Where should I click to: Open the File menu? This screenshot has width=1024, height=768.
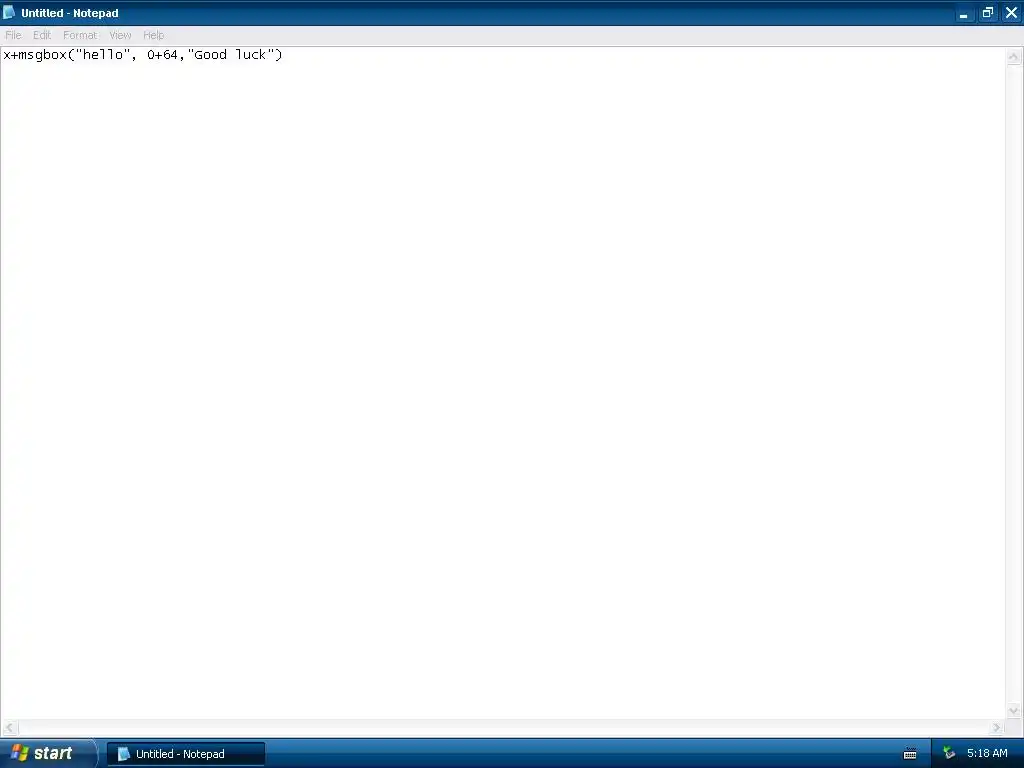[13, 35]
